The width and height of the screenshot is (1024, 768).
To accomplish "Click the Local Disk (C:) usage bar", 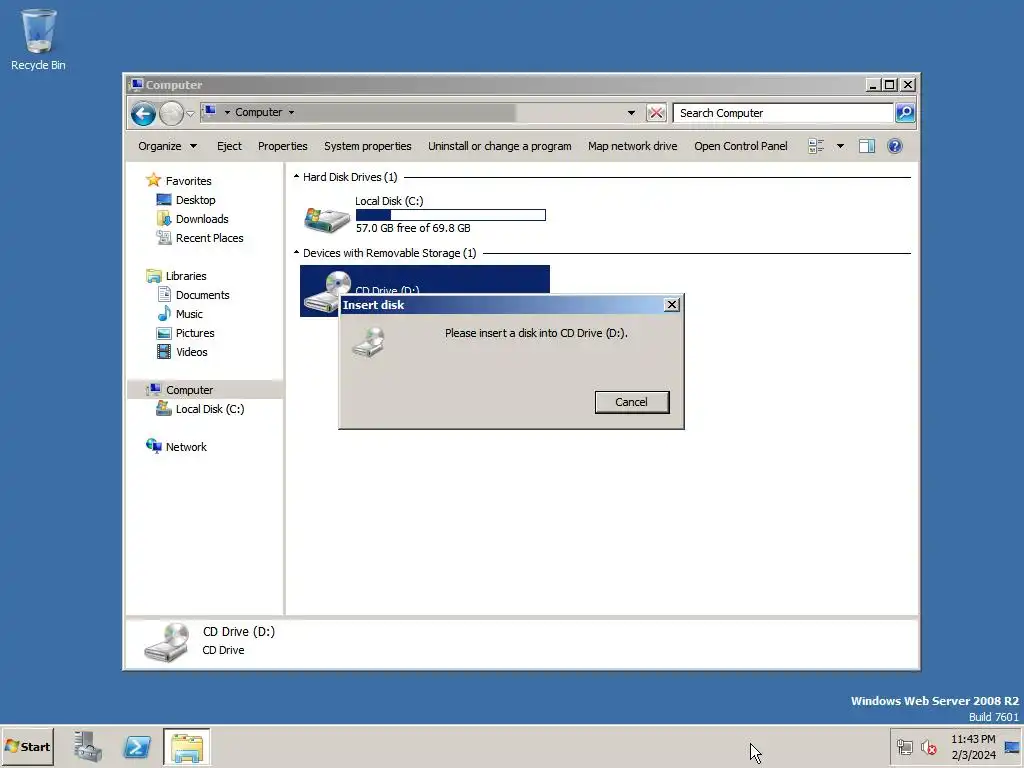I will click(x=451, y=215).
